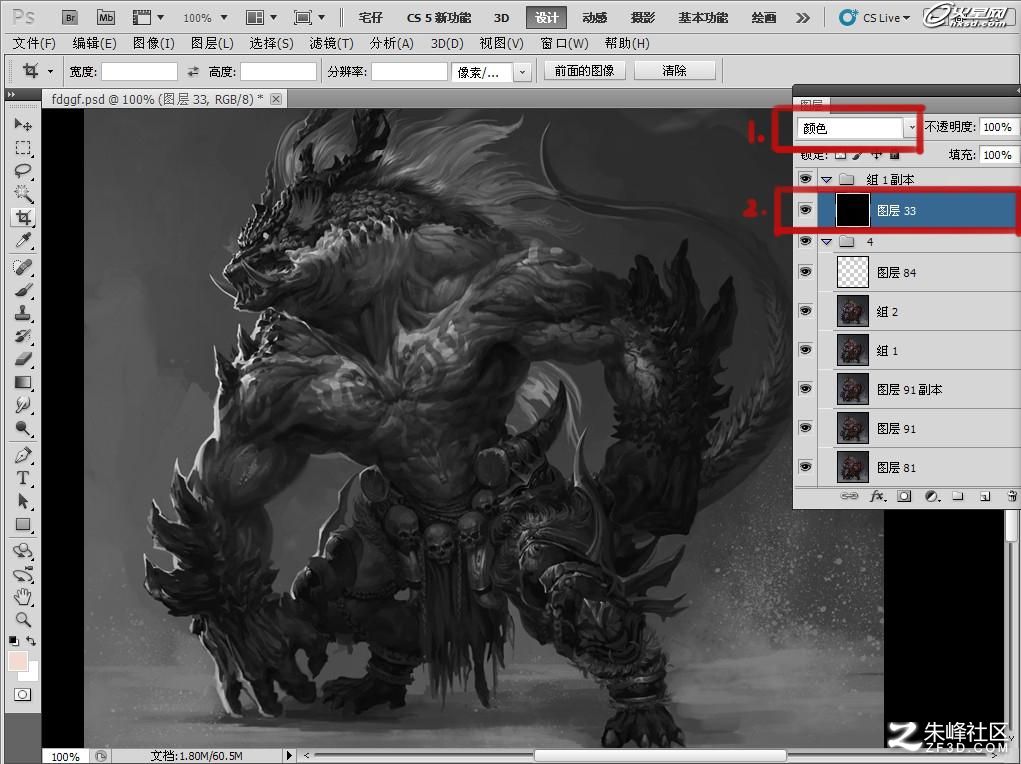
Task: Select the Crop tool in toolbox
Action: pyautogui.click(x=23, y=217)
